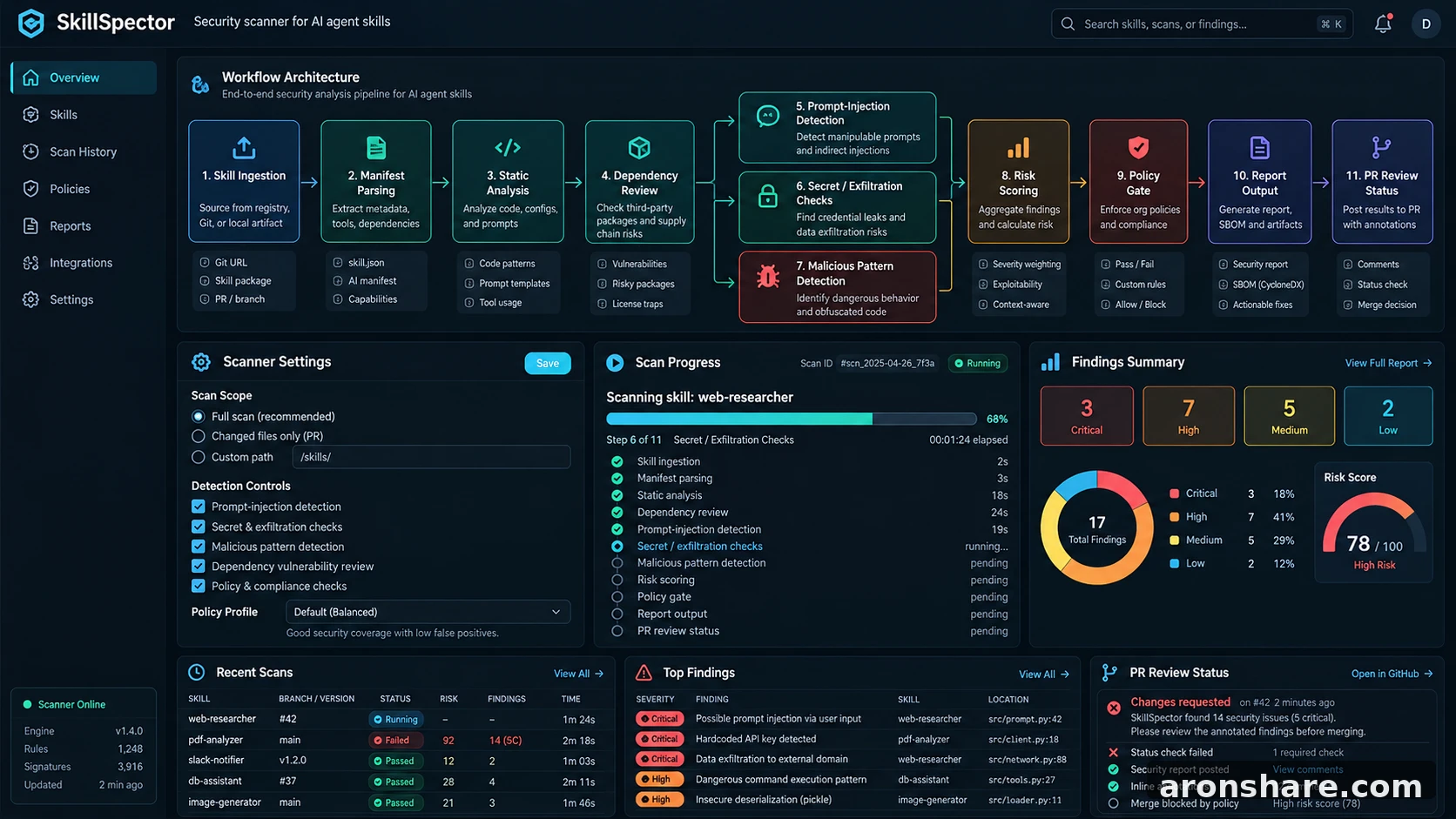Select Custom path radio button
Viewport: 1456px width, 819px height.
coord(199,457)
